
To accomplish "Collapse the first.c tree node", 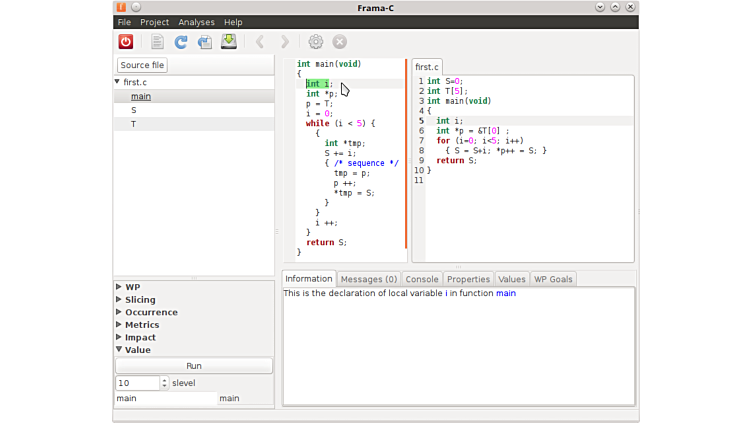I will tap(118, 82).
